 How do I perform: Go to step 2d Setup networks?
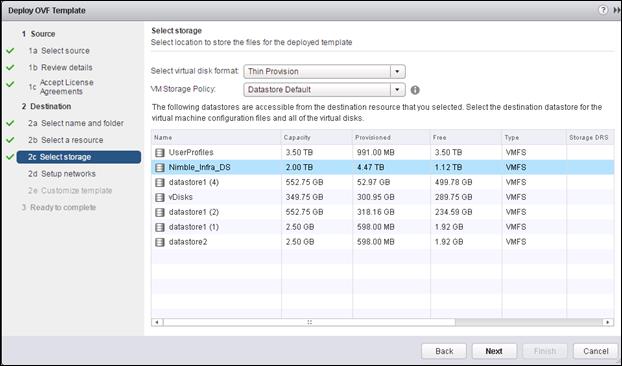coord(61,174)
